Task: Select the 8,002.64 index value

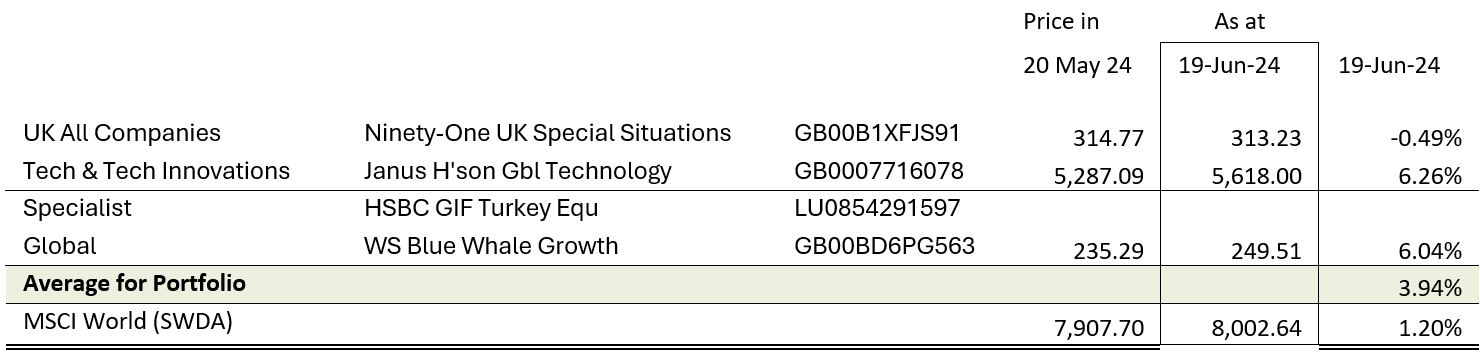Action: point(1256,327)
